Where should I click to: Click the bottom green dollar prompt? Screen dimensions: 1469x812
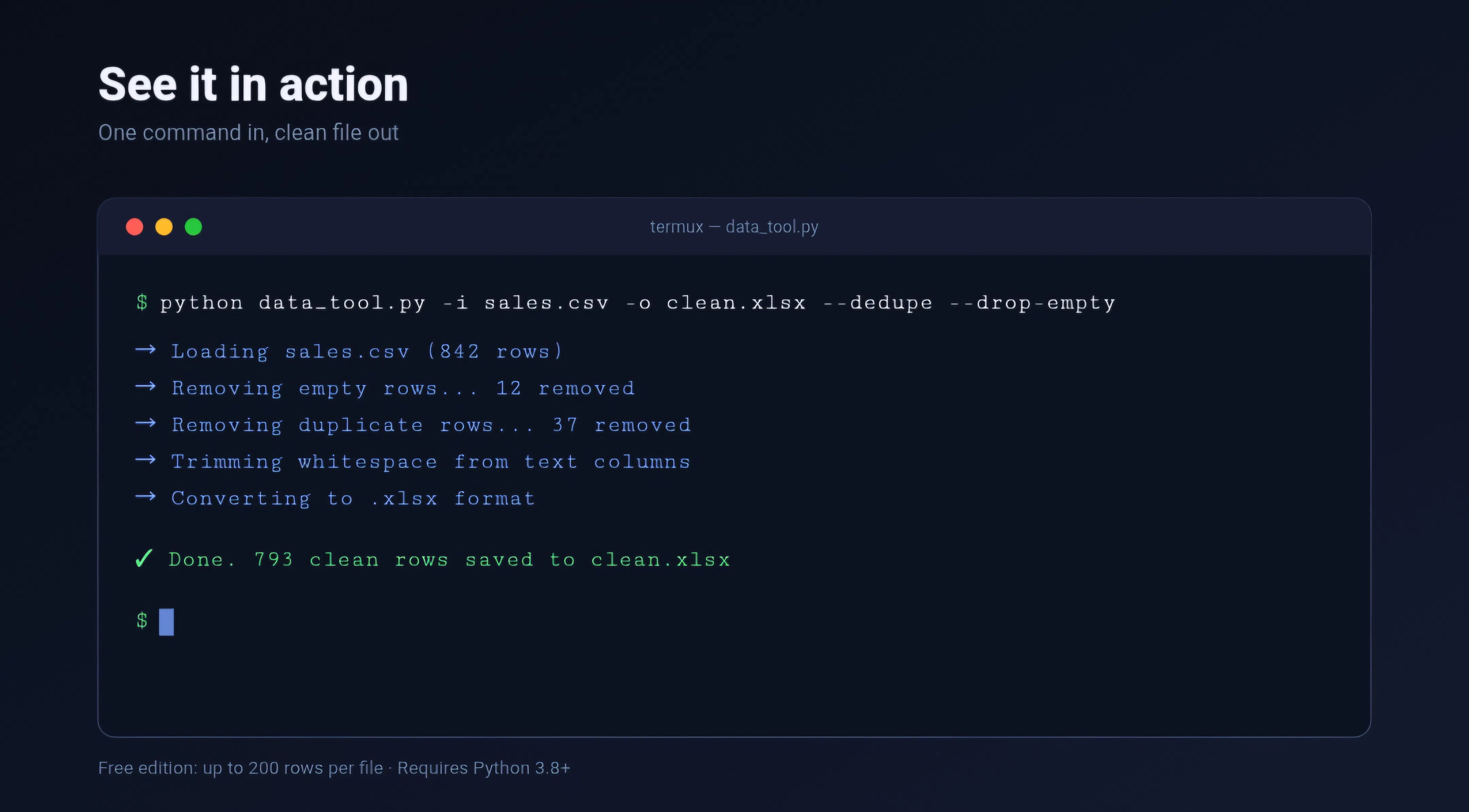[x=142, y=621]
